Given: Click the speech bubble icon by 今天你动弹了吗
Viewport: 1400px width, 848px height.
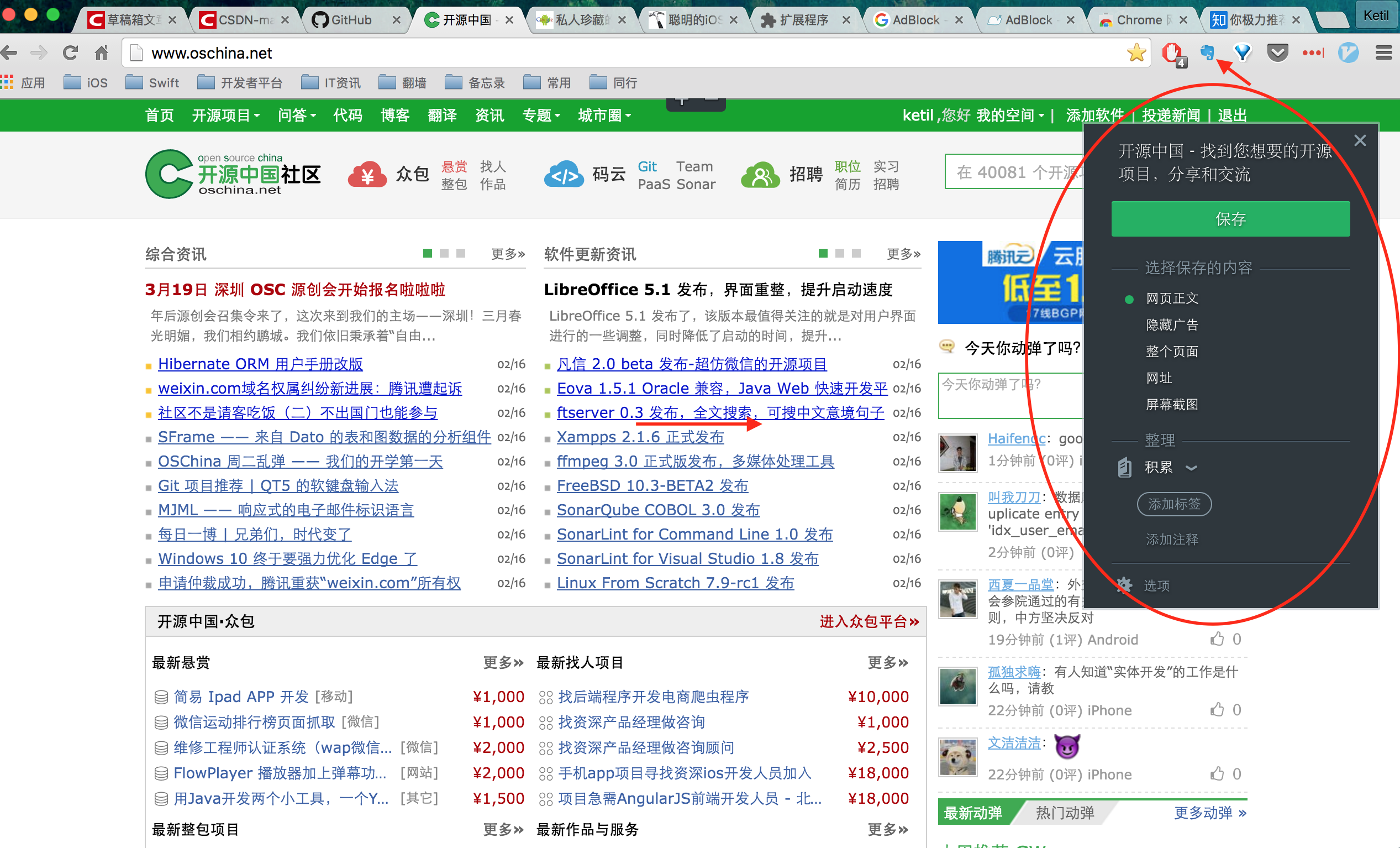Looking at the screenshot, I should [946, 347].
